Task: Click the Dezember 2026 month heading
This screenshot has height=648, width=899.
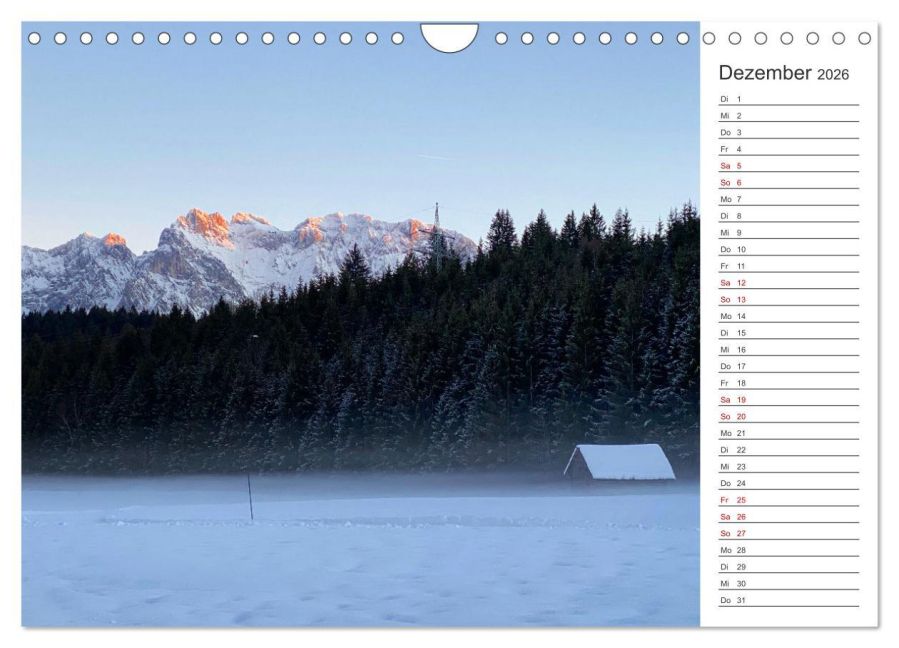Action: [783, 73]
